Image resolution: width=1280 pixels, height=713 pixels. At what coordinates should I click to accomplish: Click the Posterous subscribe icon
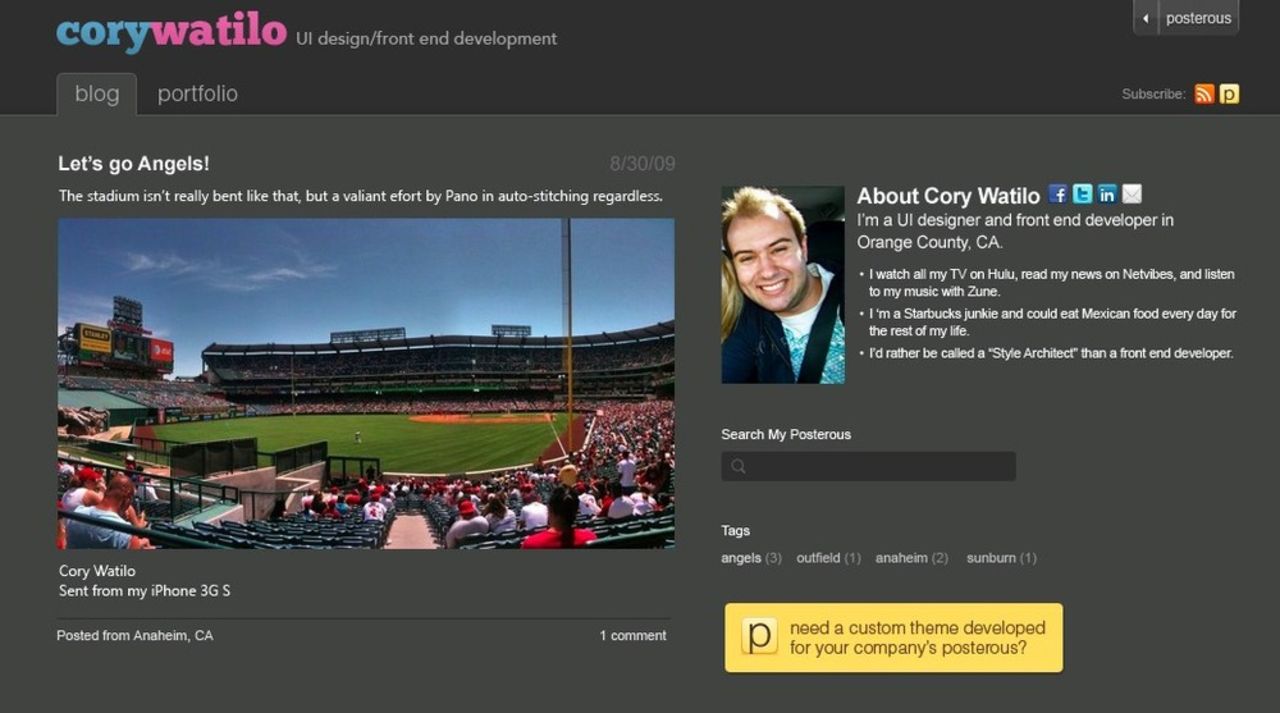(1229, 94)
